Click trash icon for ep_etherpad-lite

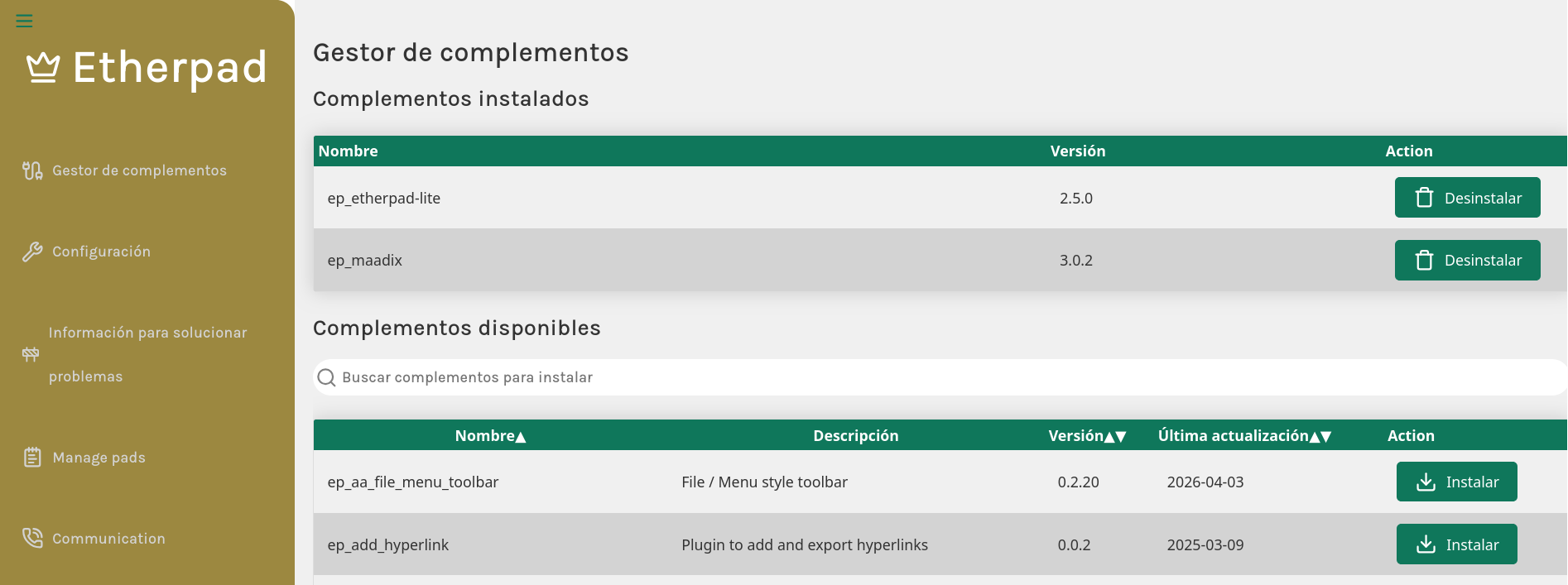(1424, 198)
